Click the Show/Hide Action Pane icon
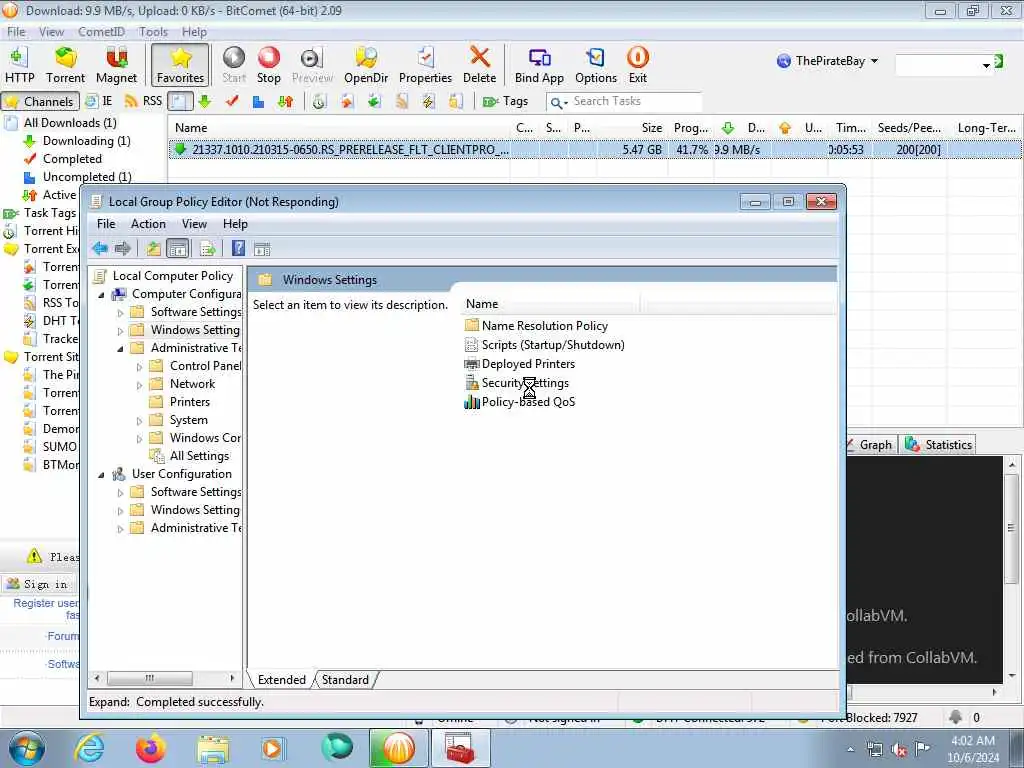 [262, 249]
